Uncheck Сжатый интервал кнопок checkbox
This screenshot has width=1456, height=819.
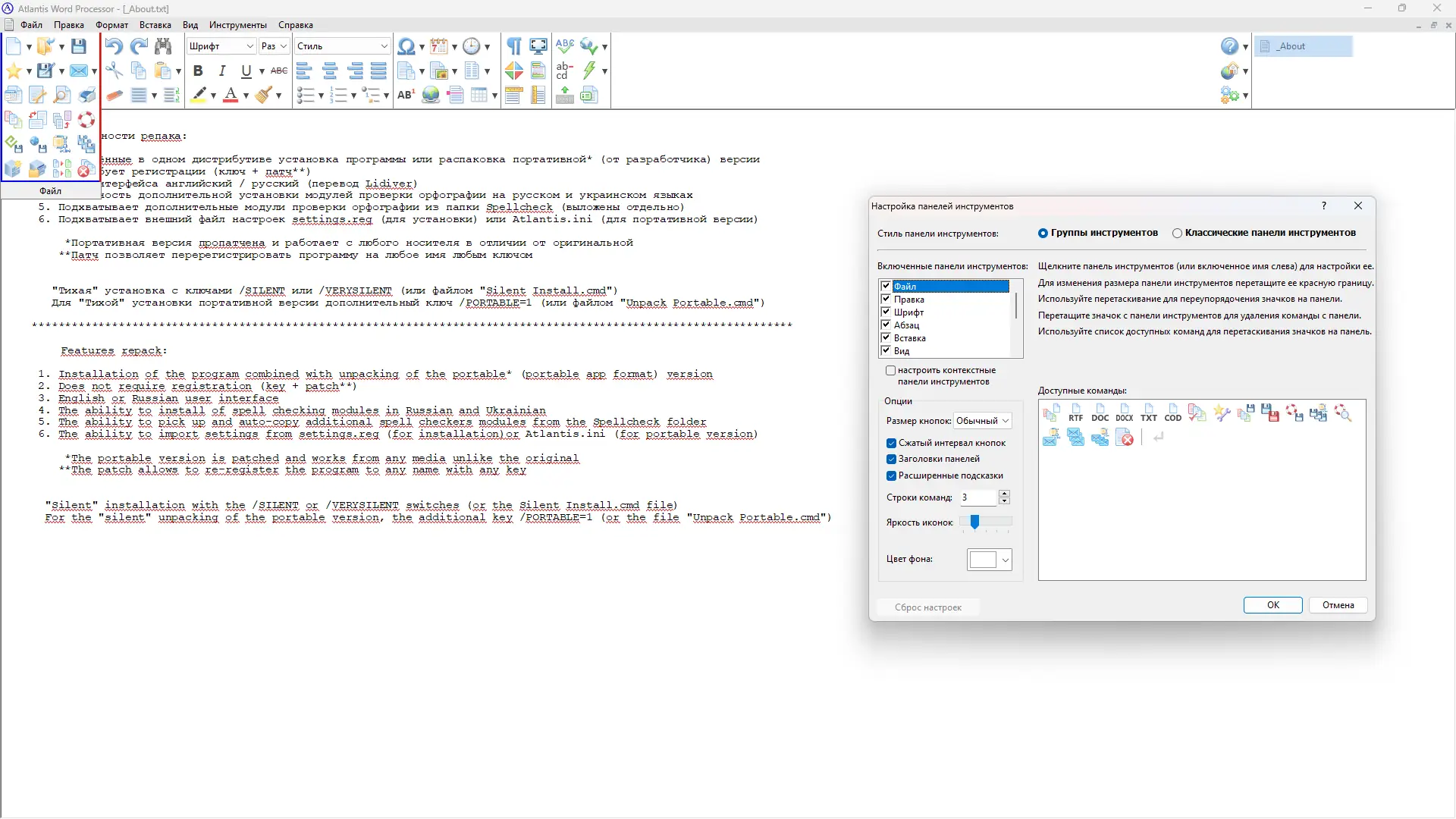[892, 443]
